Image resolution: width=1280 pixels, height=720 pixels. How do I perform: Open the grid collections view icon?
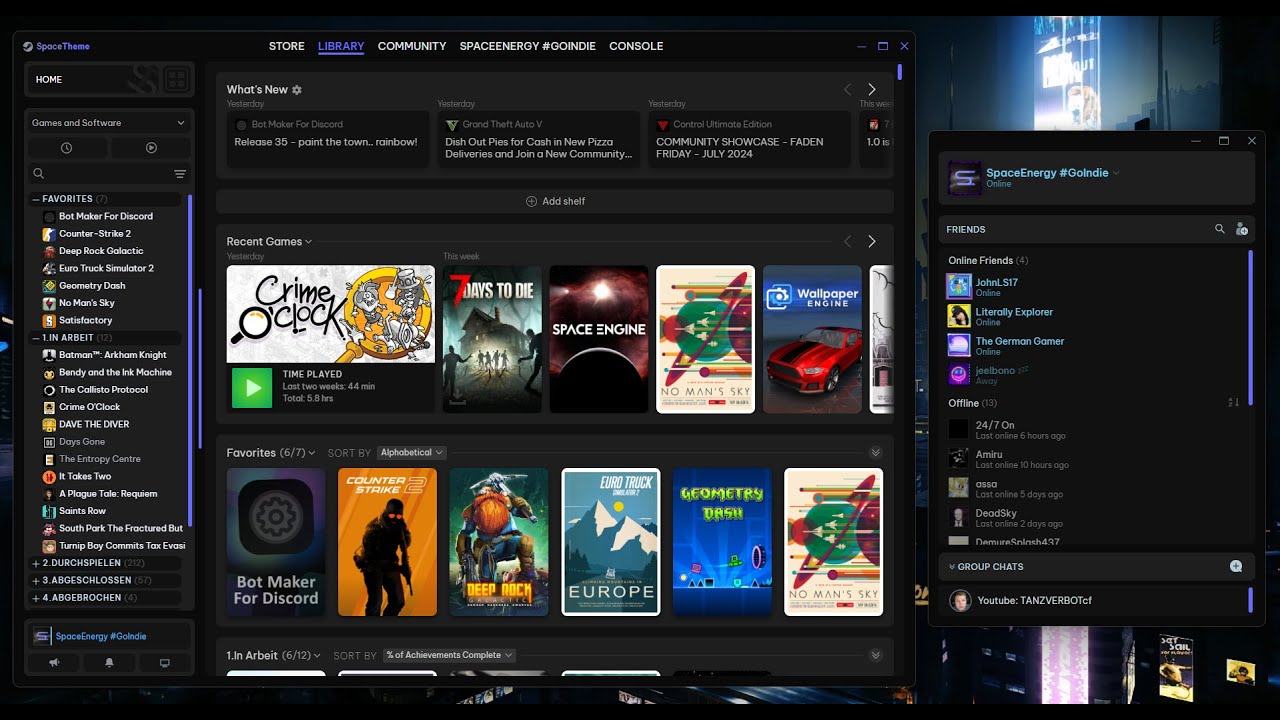coord(176,79)
